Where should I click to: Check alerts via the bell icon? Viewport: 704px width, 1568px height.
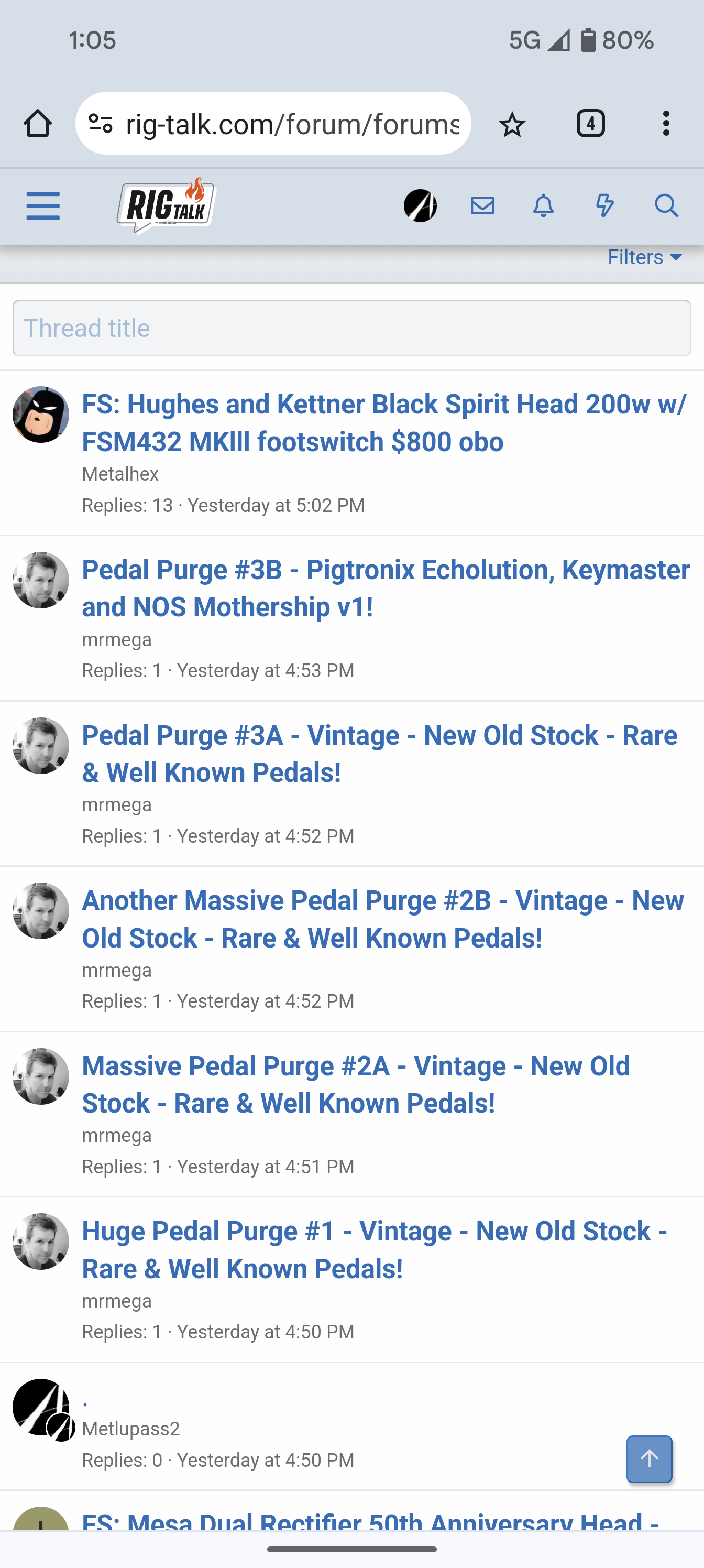[x=543, y=206]
